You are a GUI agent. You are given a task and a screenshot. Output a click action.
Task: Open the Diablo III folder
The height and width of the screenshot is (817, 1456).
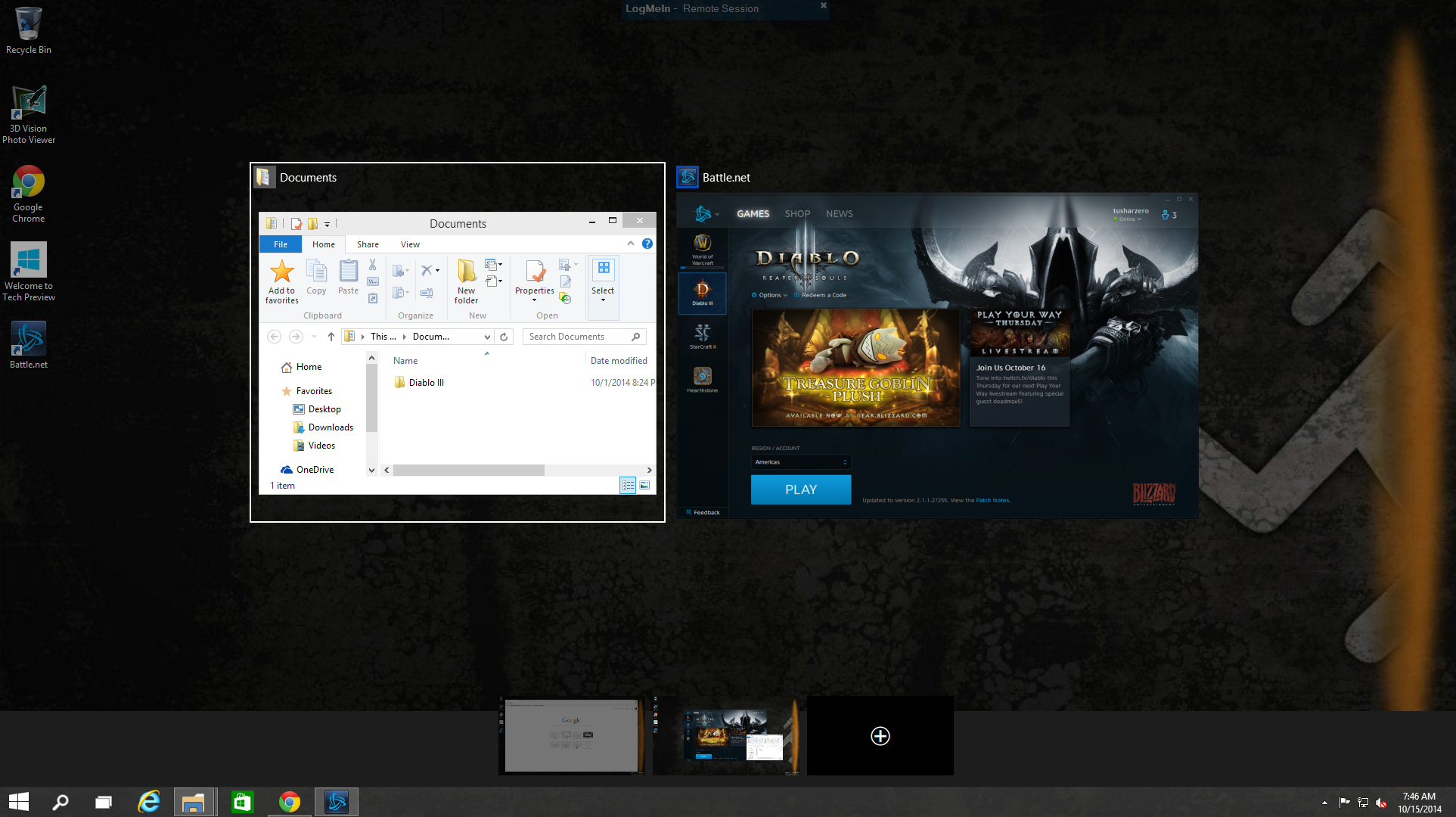pyautogui.click(x=420, y=383)
